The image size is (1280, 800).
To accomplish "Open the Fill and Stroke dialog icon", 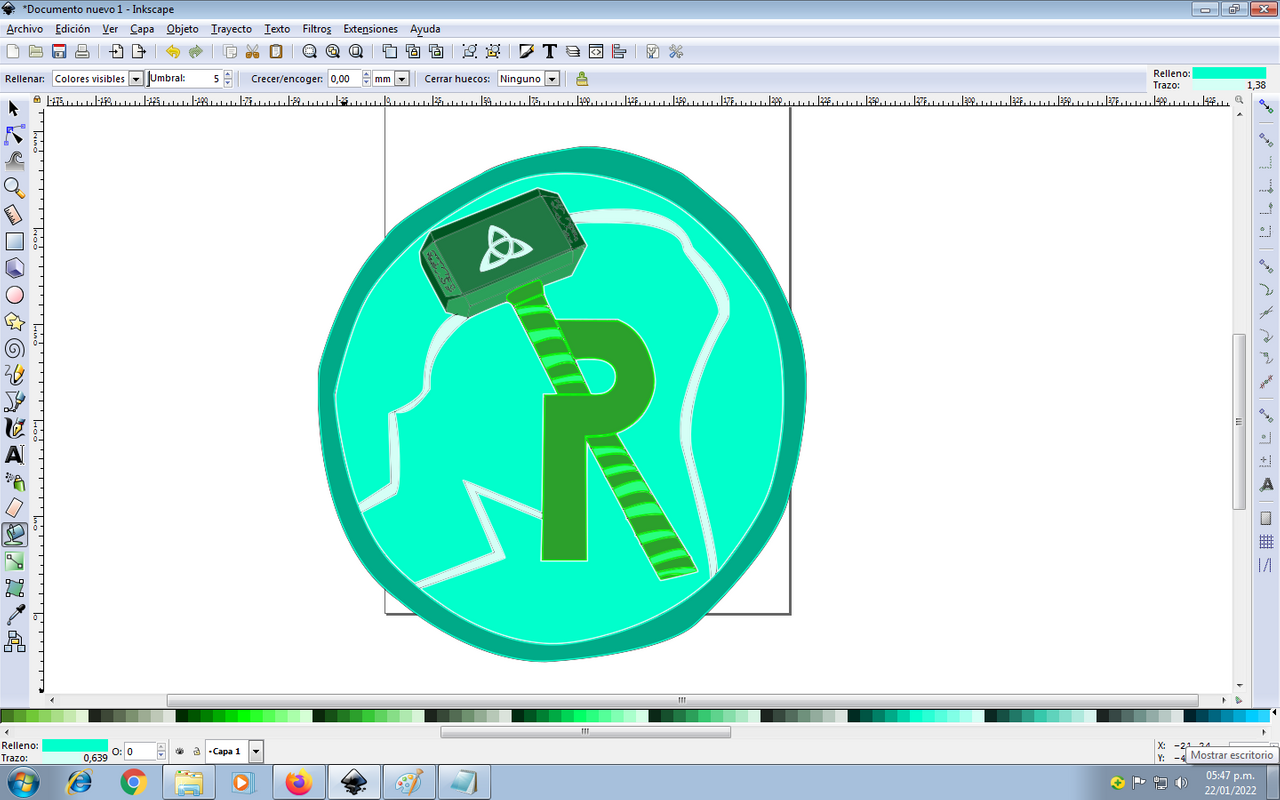I will [526, 52].
